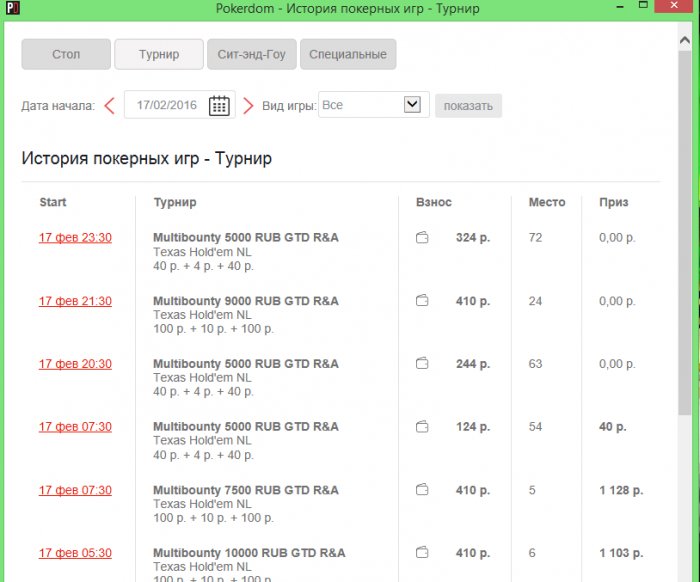Click wallet icon in Multibounty 7500 row
This screenshot has height=582, width=700.
[422, 490]
